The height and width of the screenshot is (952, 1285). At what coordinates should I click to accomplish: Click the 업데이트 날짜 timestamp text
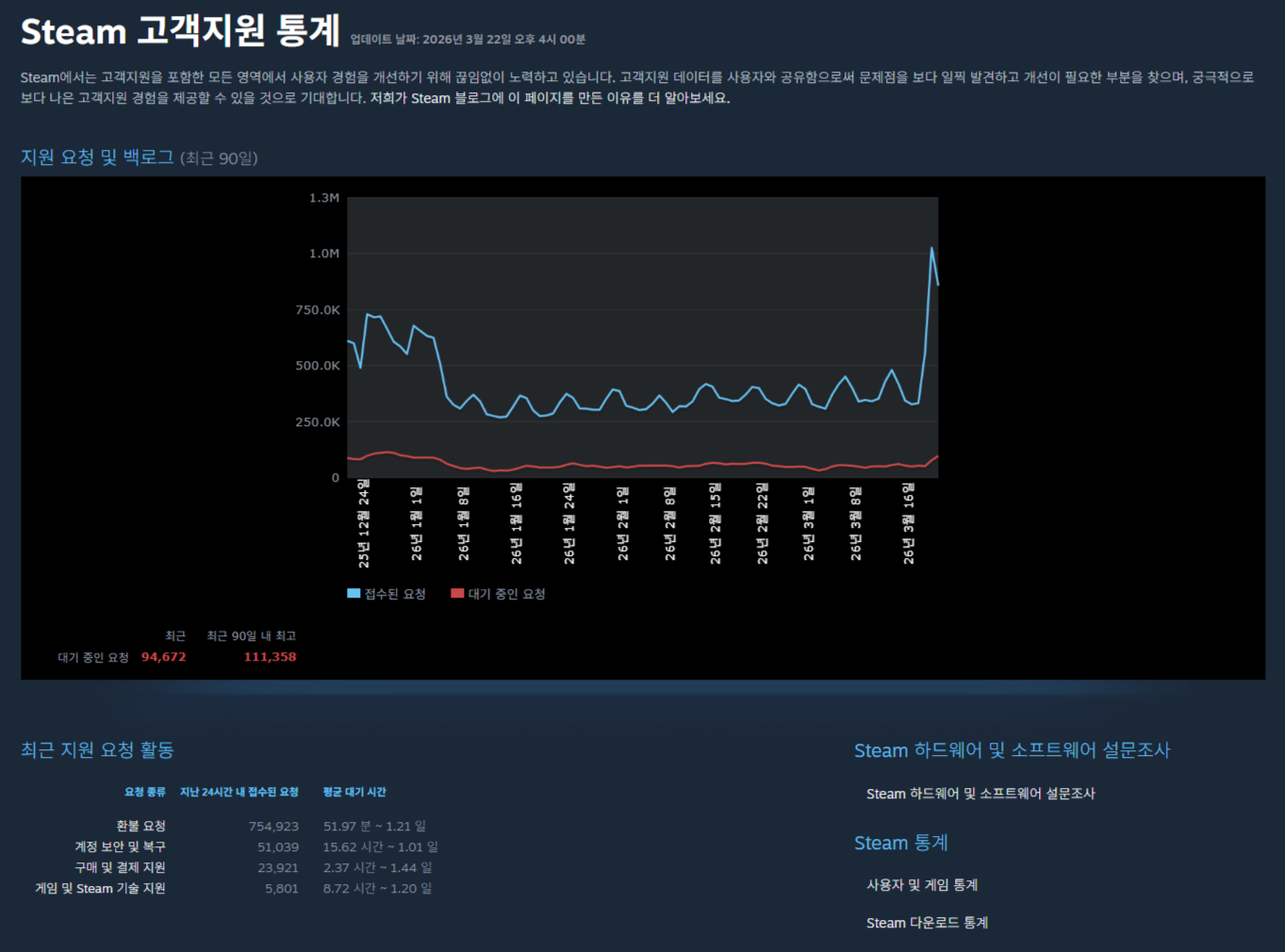tap(468, 40)
